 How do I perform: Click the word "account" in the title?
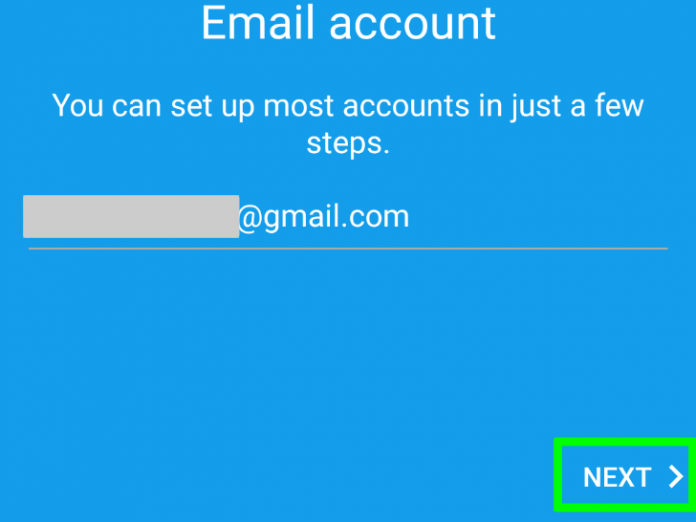coord(412,23)
